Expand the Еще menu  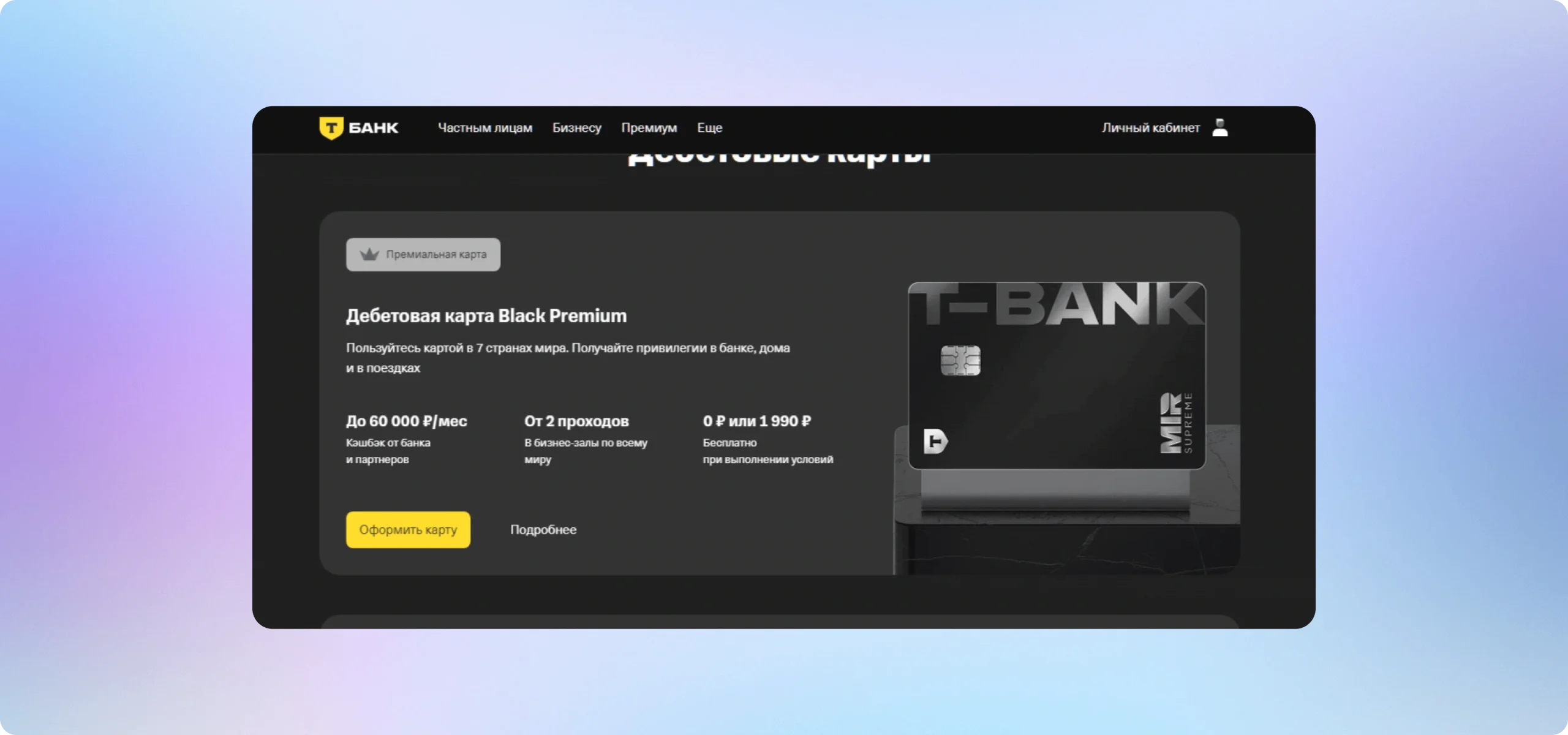709,128
